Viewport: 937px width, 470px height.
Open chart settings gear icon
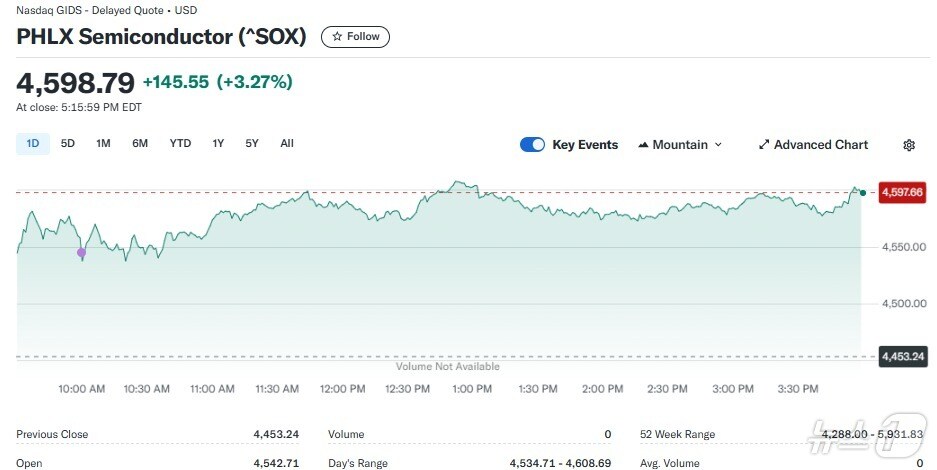(908, 145)
